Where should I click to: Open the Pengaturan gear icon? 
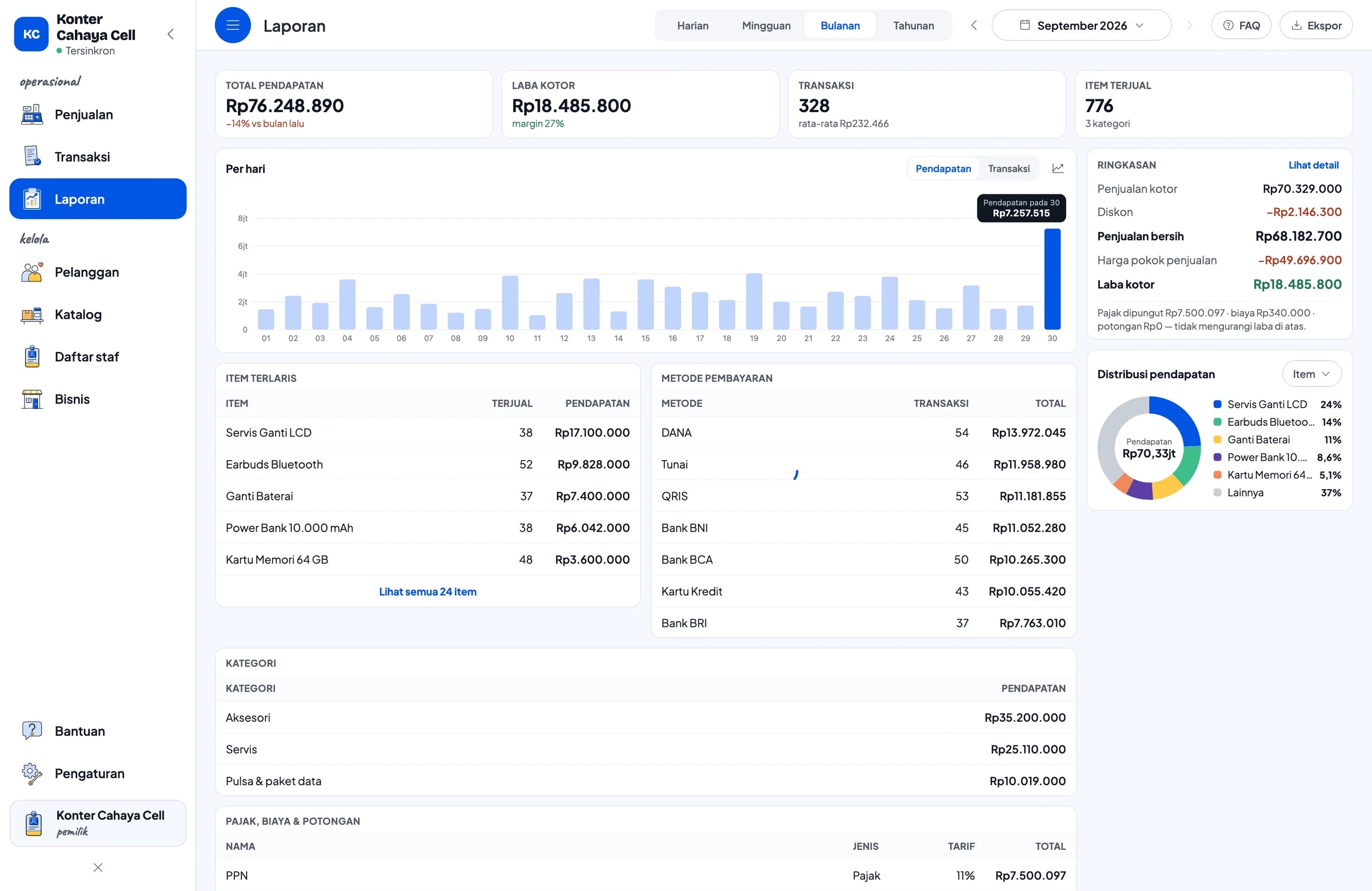(x=32, y=773)
